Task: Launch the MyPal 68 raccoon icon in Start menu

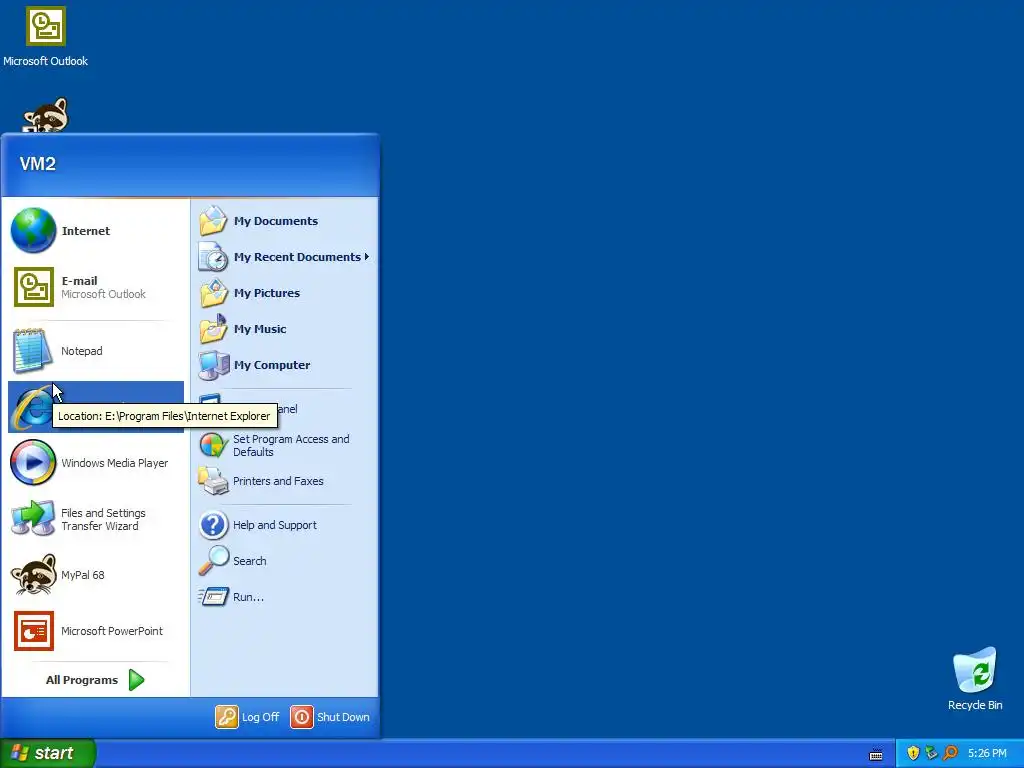Action: click(33, 575)
